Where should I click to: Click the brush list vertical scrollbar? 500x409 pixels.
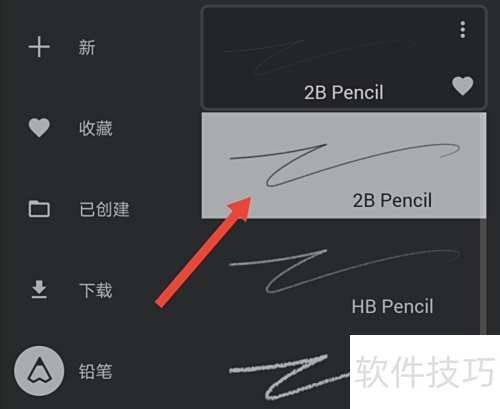(x=483, y=277)
